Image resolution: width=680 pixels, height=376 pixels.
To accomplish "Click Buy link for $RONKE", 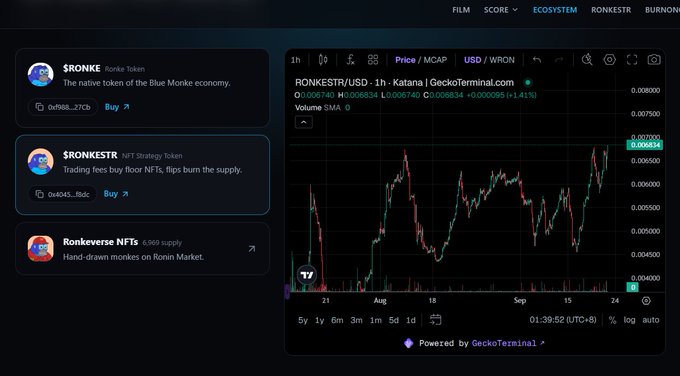I will tap(117, 107).
